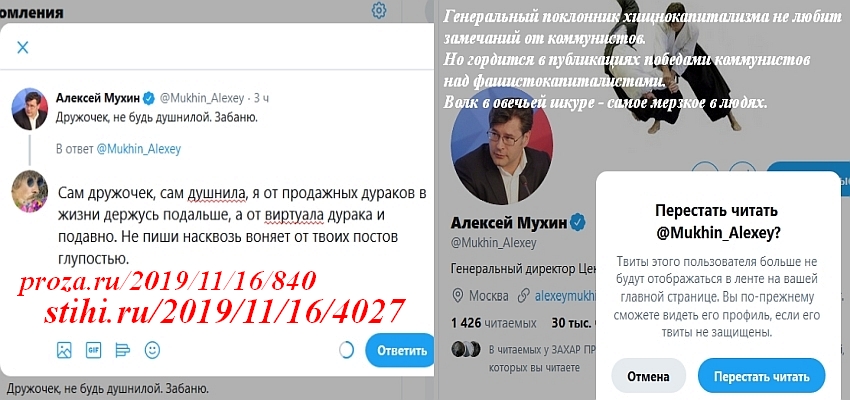850x400 pixels.
Task: Open your own avatar beside the reply
Action: [30, 191]
